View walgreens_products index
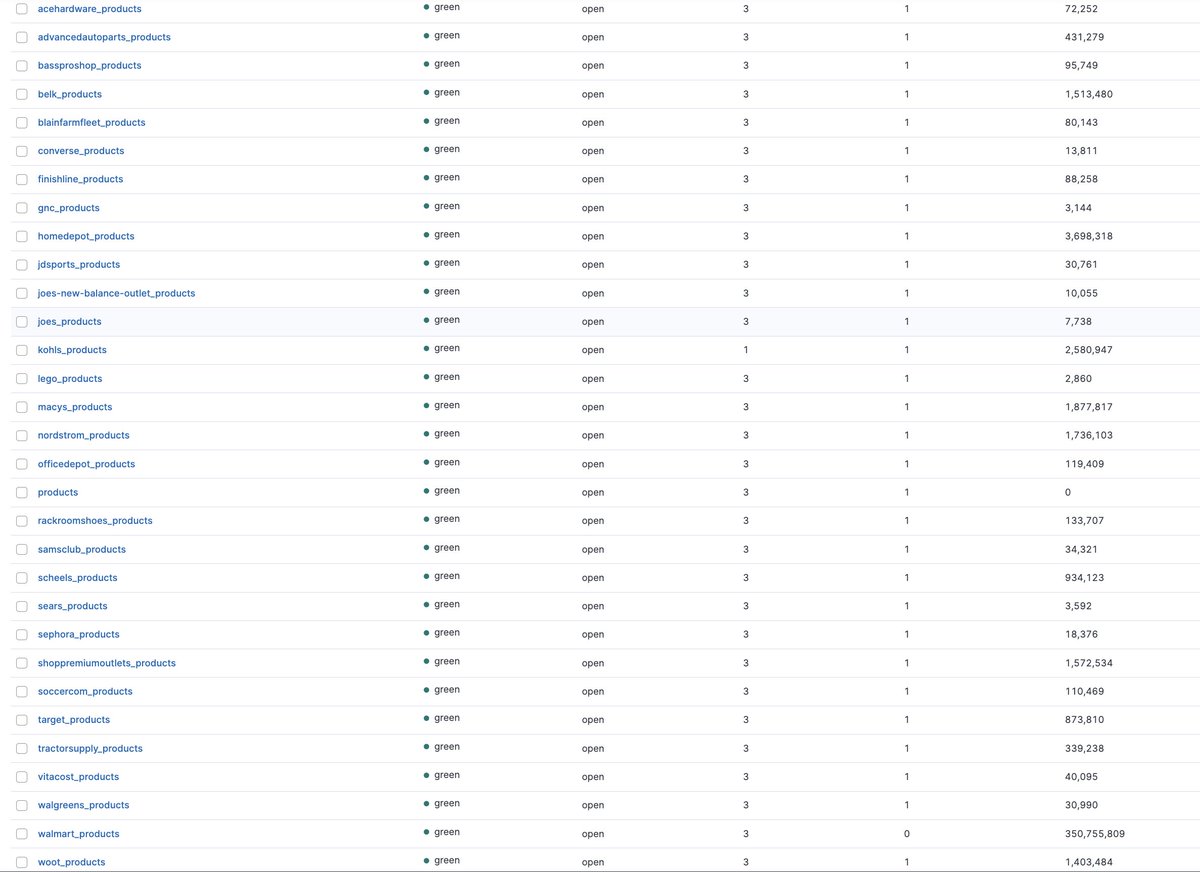Viewport: 1200px width, 872px height. (83, 805)
